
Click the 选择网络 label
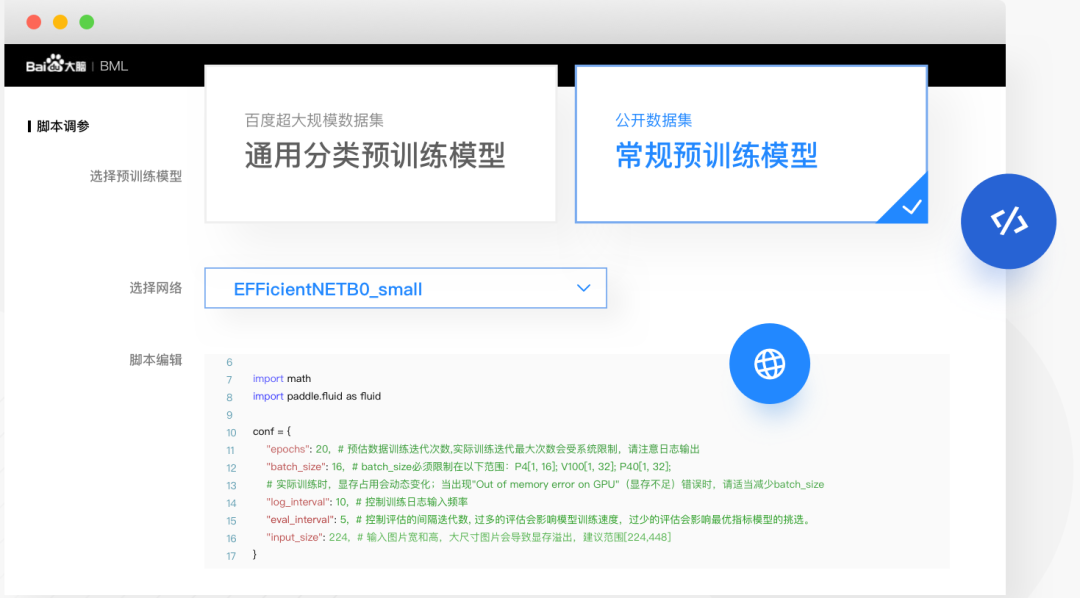tap(156, 288)
